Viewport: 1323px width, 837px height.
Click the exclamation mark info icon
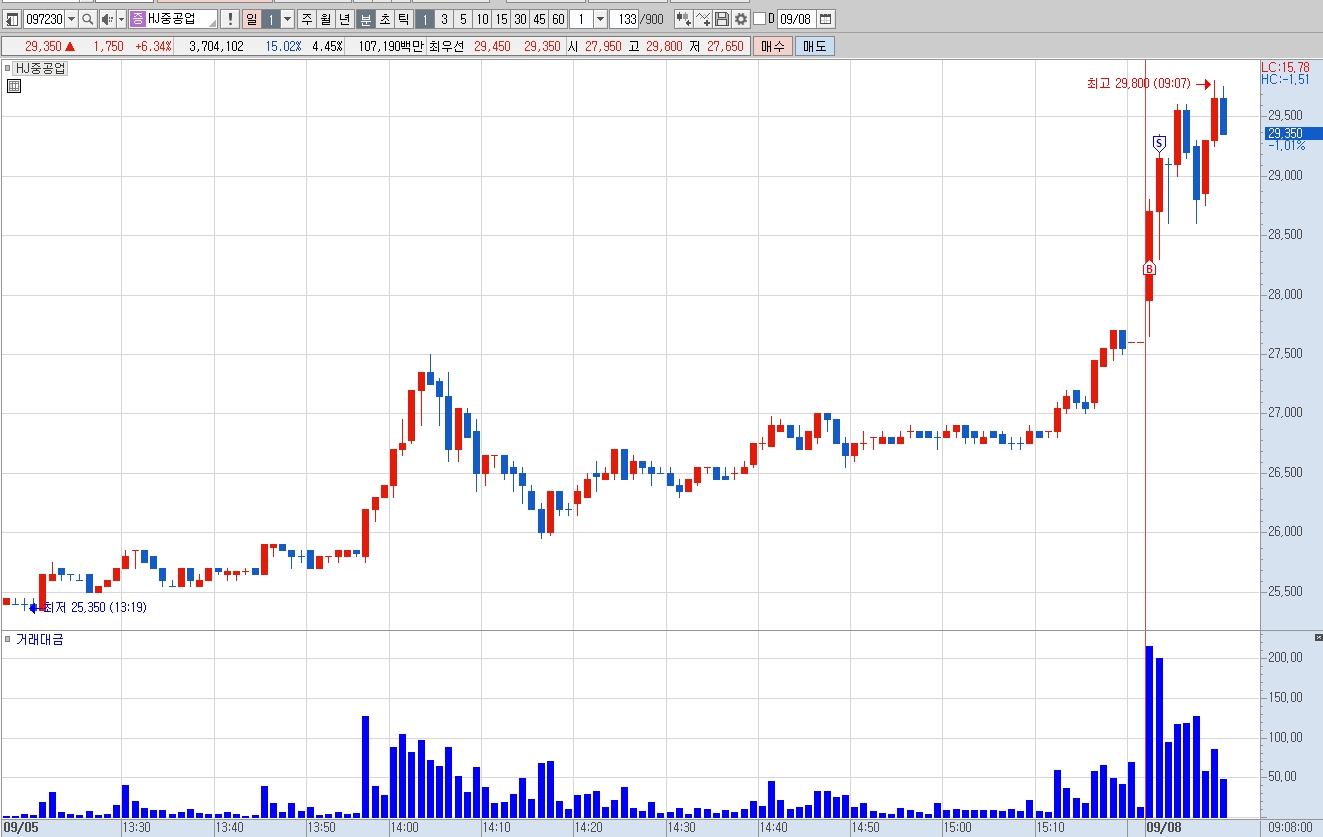[229, 19]
